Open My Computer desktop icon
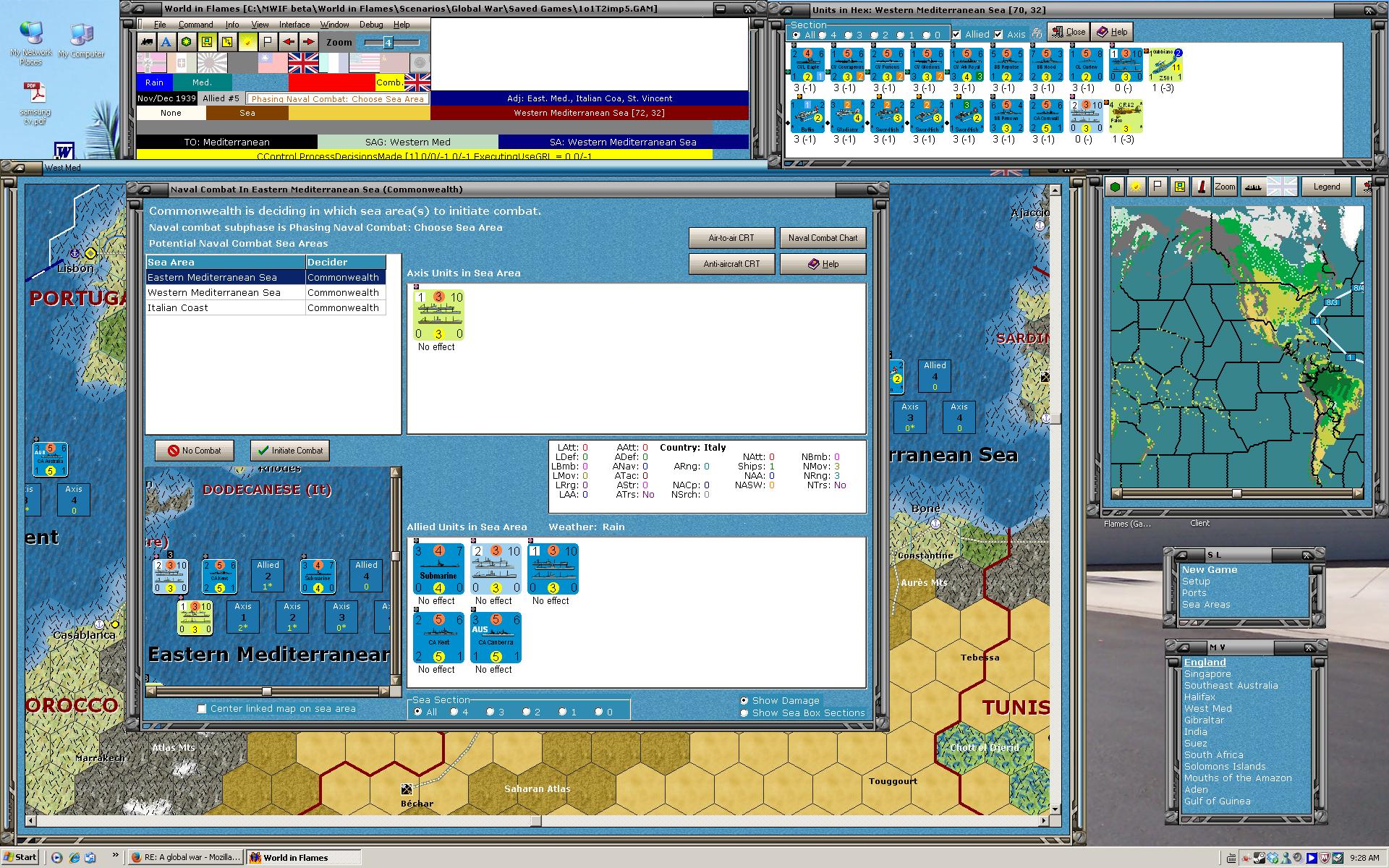This screenshot has width=1389, height=868. click(81, 41)
